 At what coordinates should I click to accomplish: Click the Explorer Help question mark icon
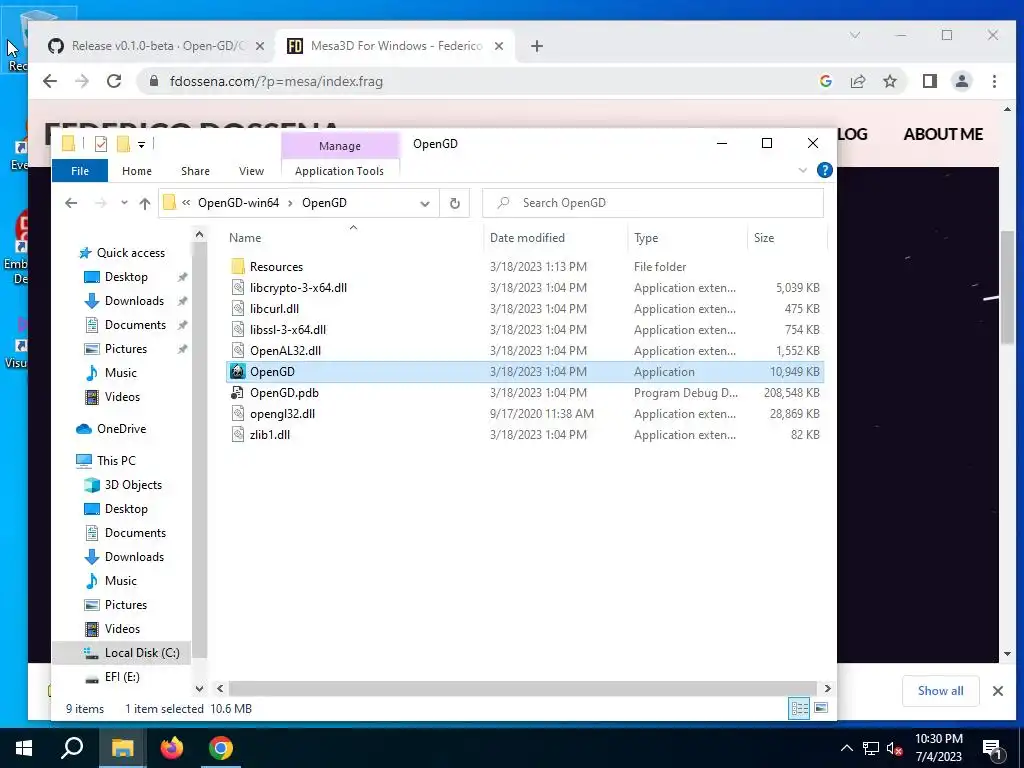824,170
